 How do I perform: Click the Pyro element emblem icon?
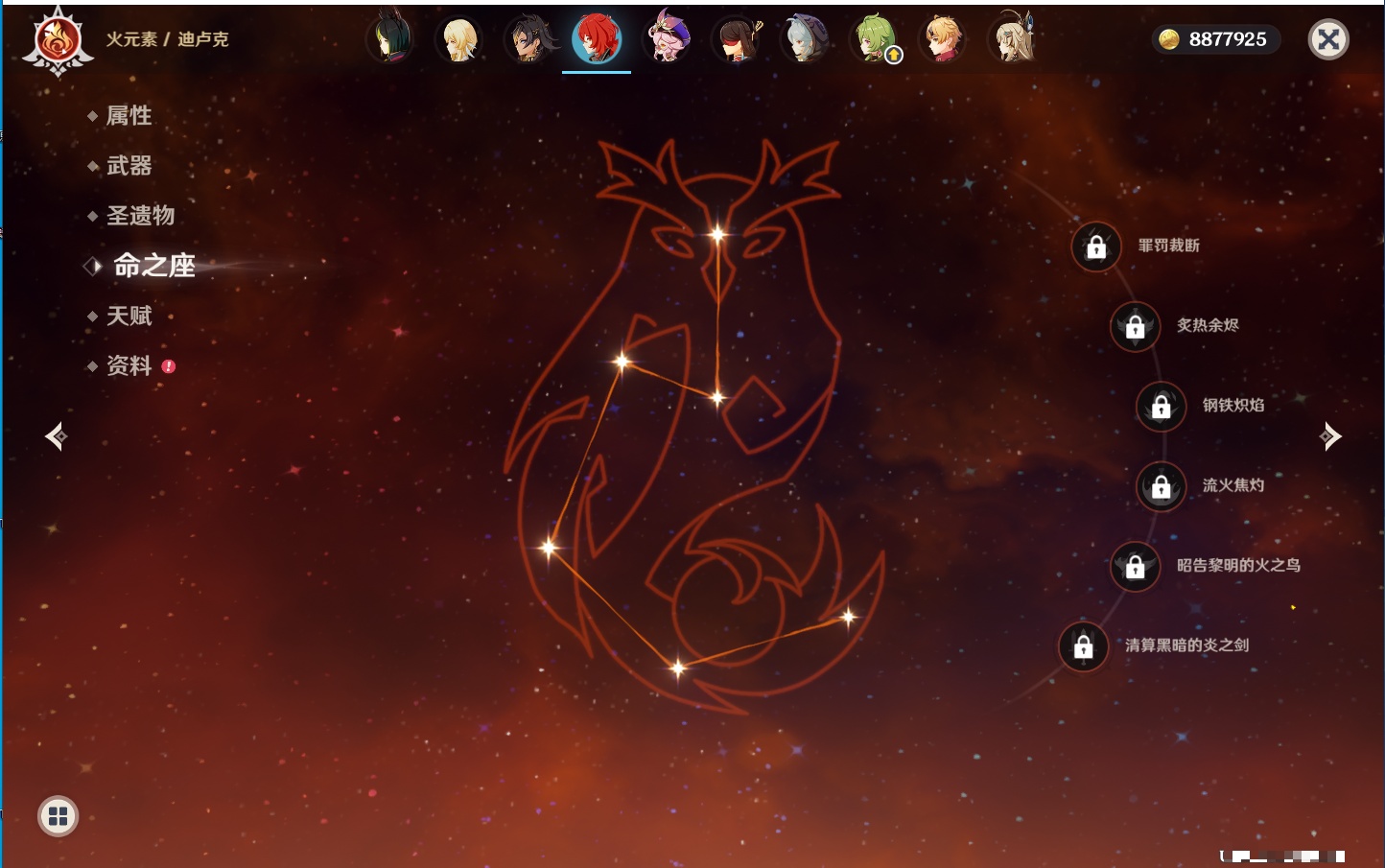(x=58, y=41)
